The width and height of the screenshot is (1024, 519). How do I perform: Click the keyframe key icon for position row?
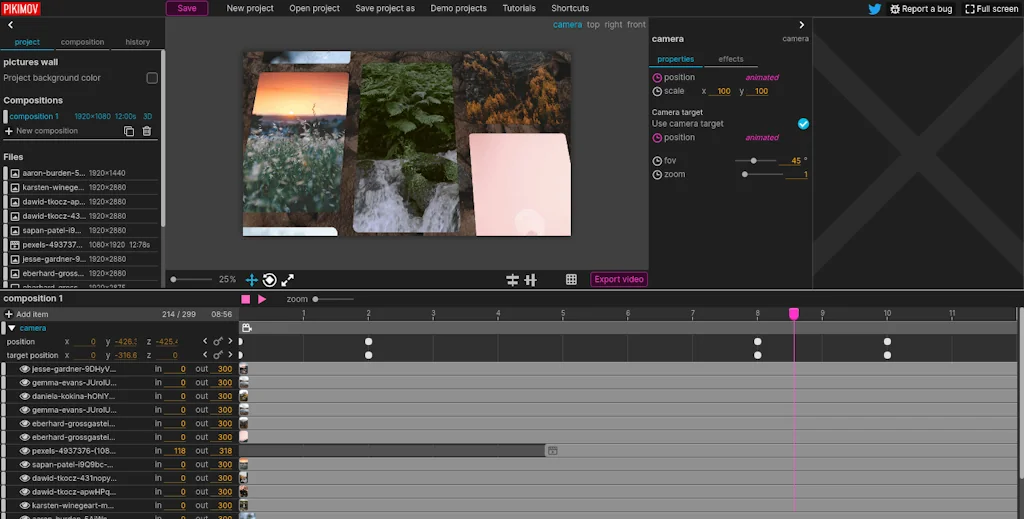coord(217,342)
